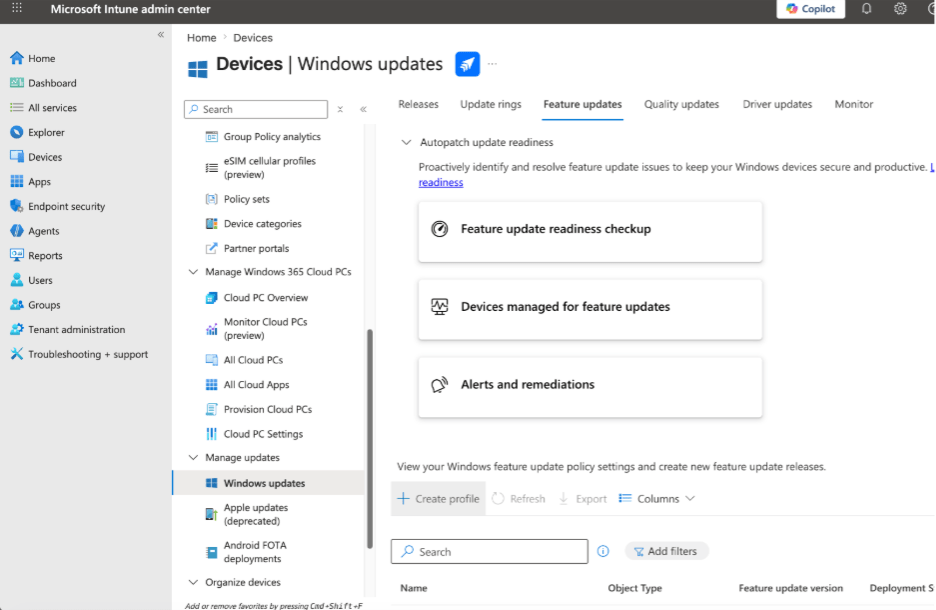The height and width of the screenshot is (610, 936).
Task: Click the Devices breadcrumb link
Action: click(x=253, y=38)
